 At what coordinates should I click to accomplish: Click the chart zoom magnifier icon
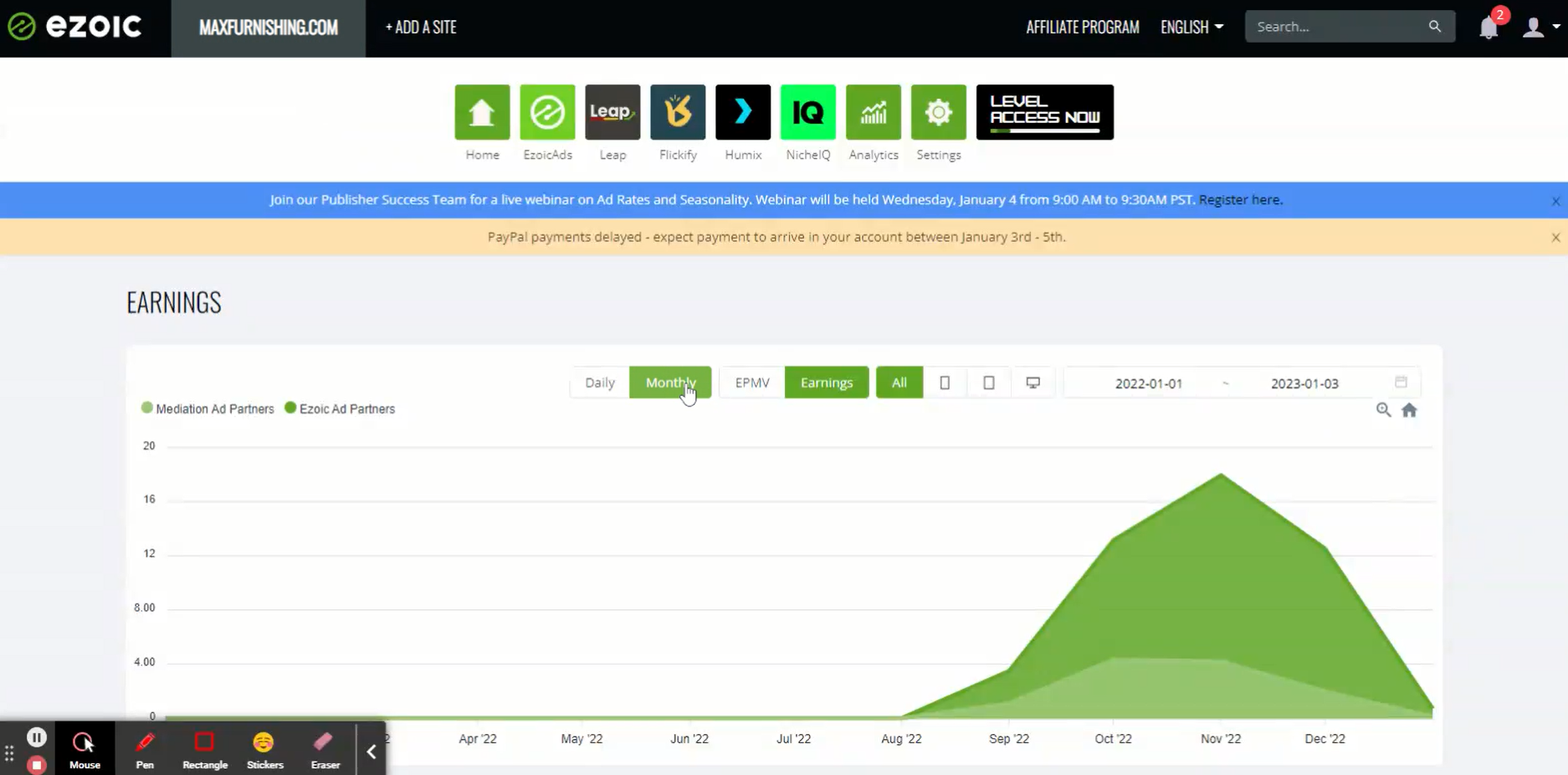pyautogui.click(x=1384, y=410)
